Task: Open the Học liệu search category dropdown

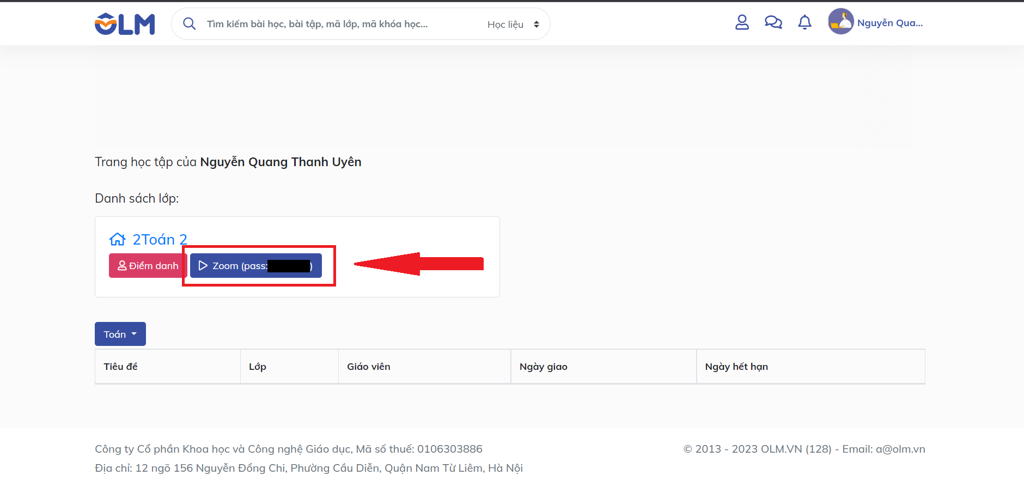Action: pos(513,24)
